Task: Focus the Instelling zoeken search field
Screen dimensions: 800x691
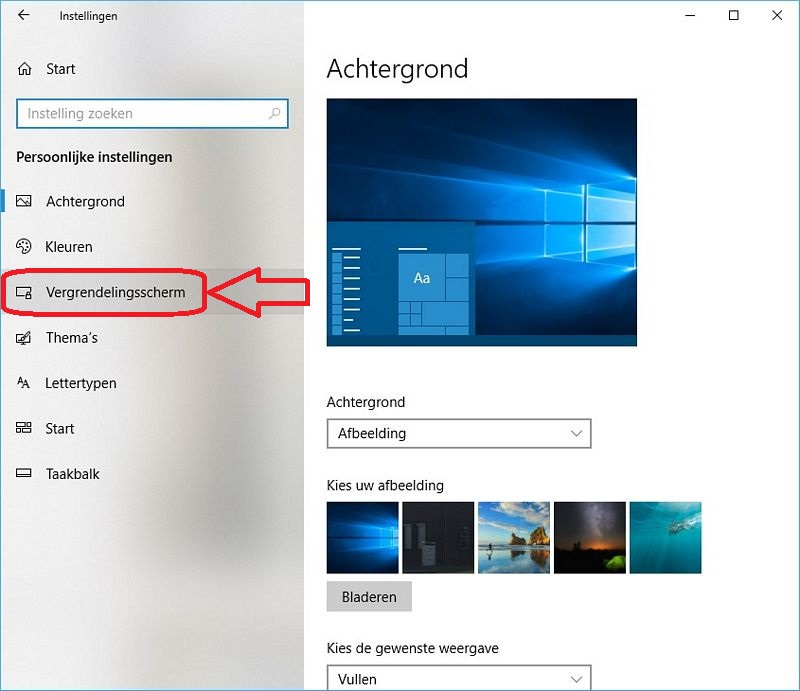Action: point(152,113)
